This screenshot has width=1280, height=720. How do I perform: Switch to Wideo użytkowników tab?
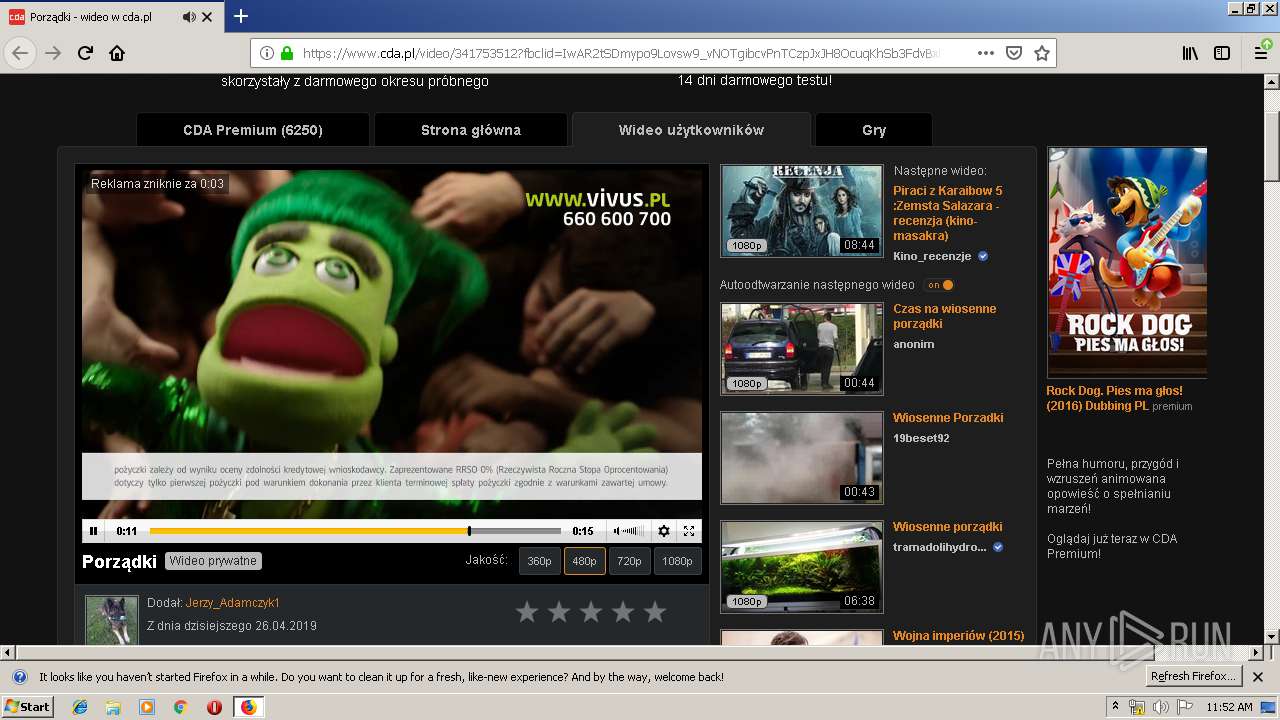[x=691, y=130]
